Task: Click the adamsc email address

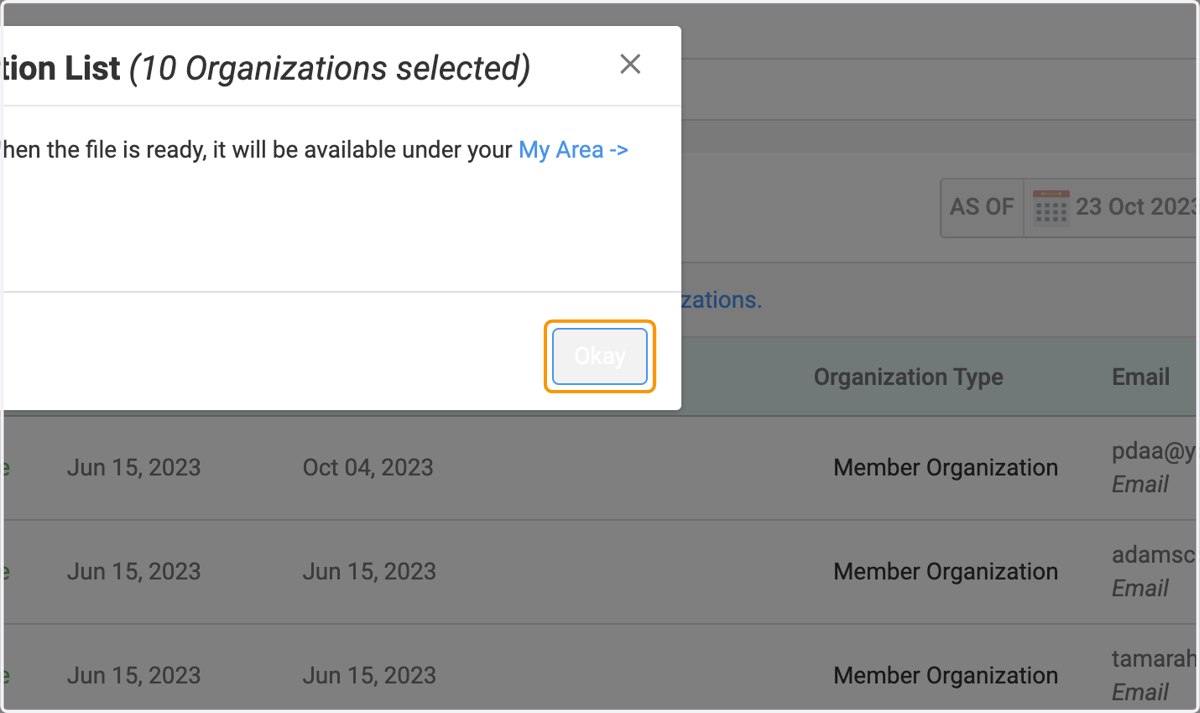Action: [x=1155, y=556]
